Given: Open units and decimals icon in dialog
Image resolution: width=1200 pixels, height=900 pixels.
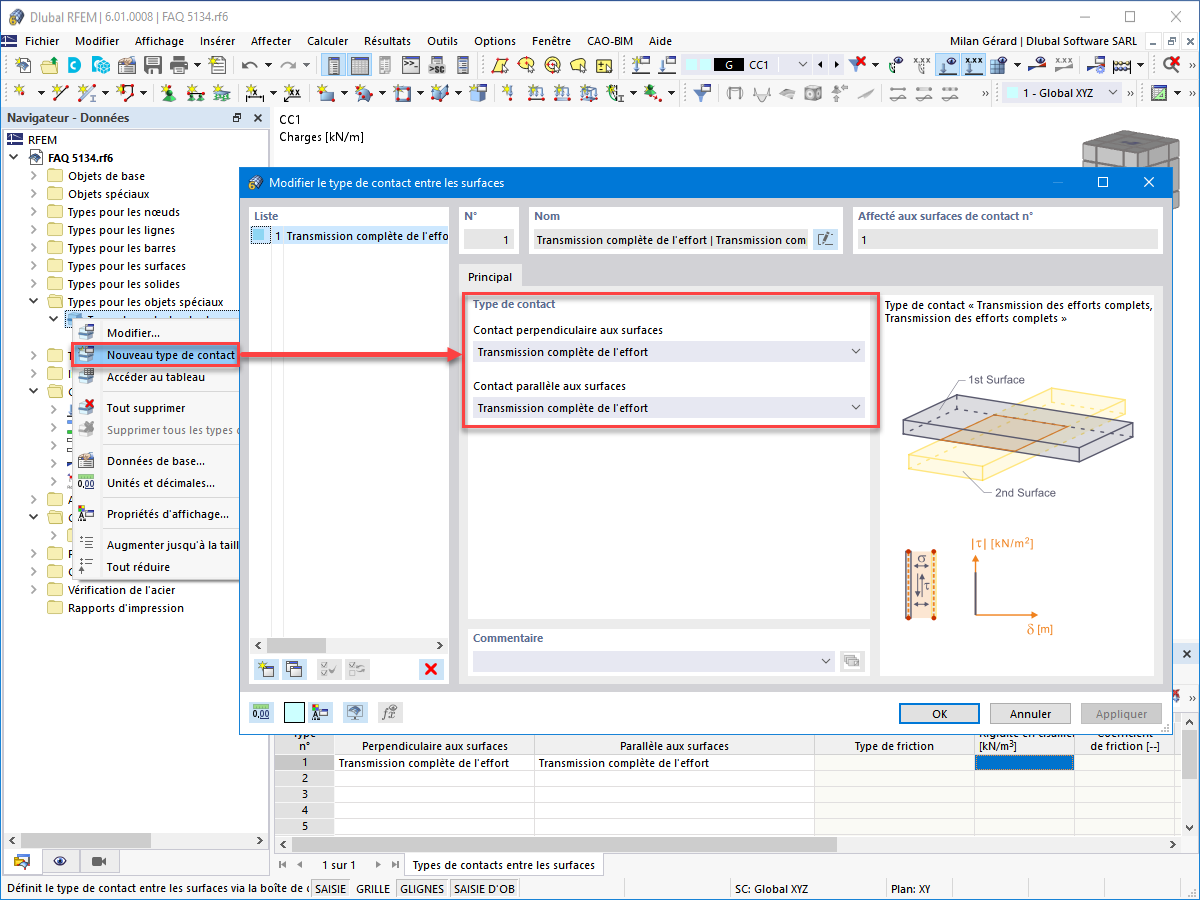Looking at the screenshot, I should point(261,712).
